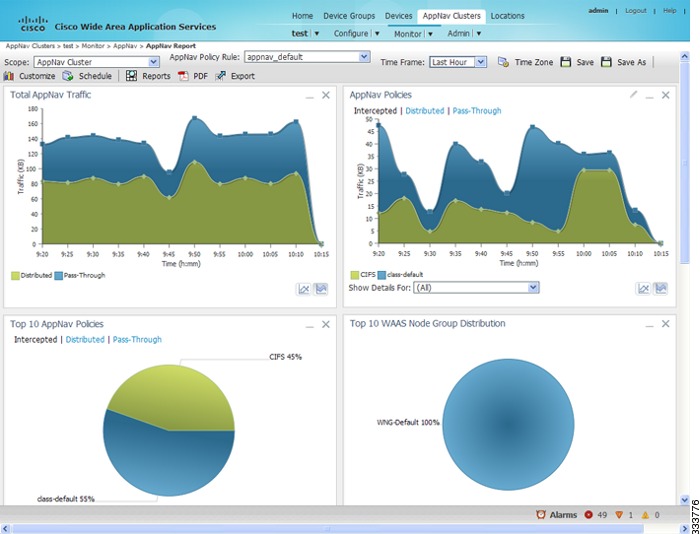This screenshot has height=534, width=700.
Task: Click the Cisco logo
Action: point(33,24)
